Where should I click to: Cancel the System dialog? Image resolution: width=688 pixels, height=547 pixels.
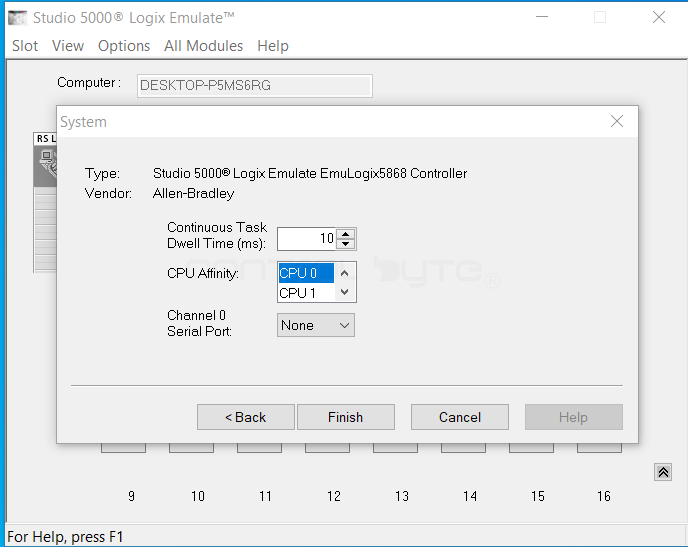click(460, 417)
